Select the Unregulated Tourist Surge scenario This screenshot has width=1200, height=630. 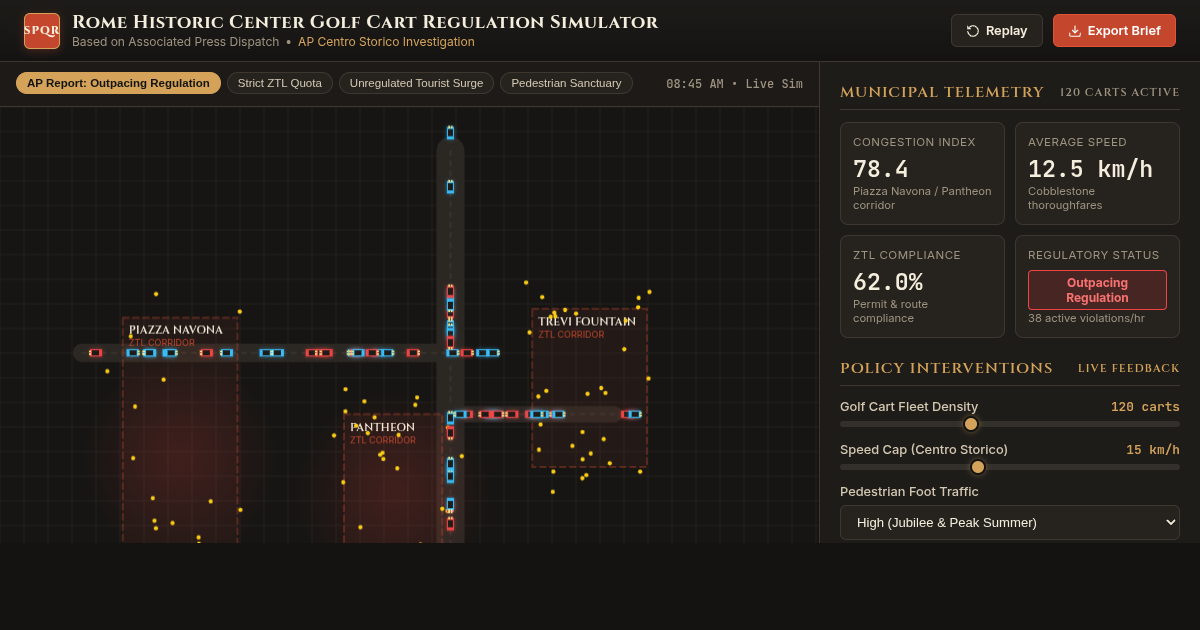pos(416,83)
